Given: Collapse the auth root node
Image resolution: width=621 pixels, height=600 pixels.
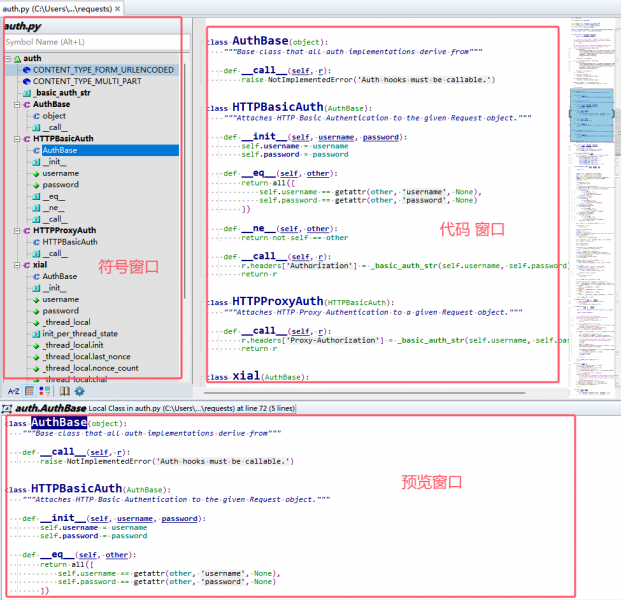Looking at the screenshot, I should [x=8, y=59].
